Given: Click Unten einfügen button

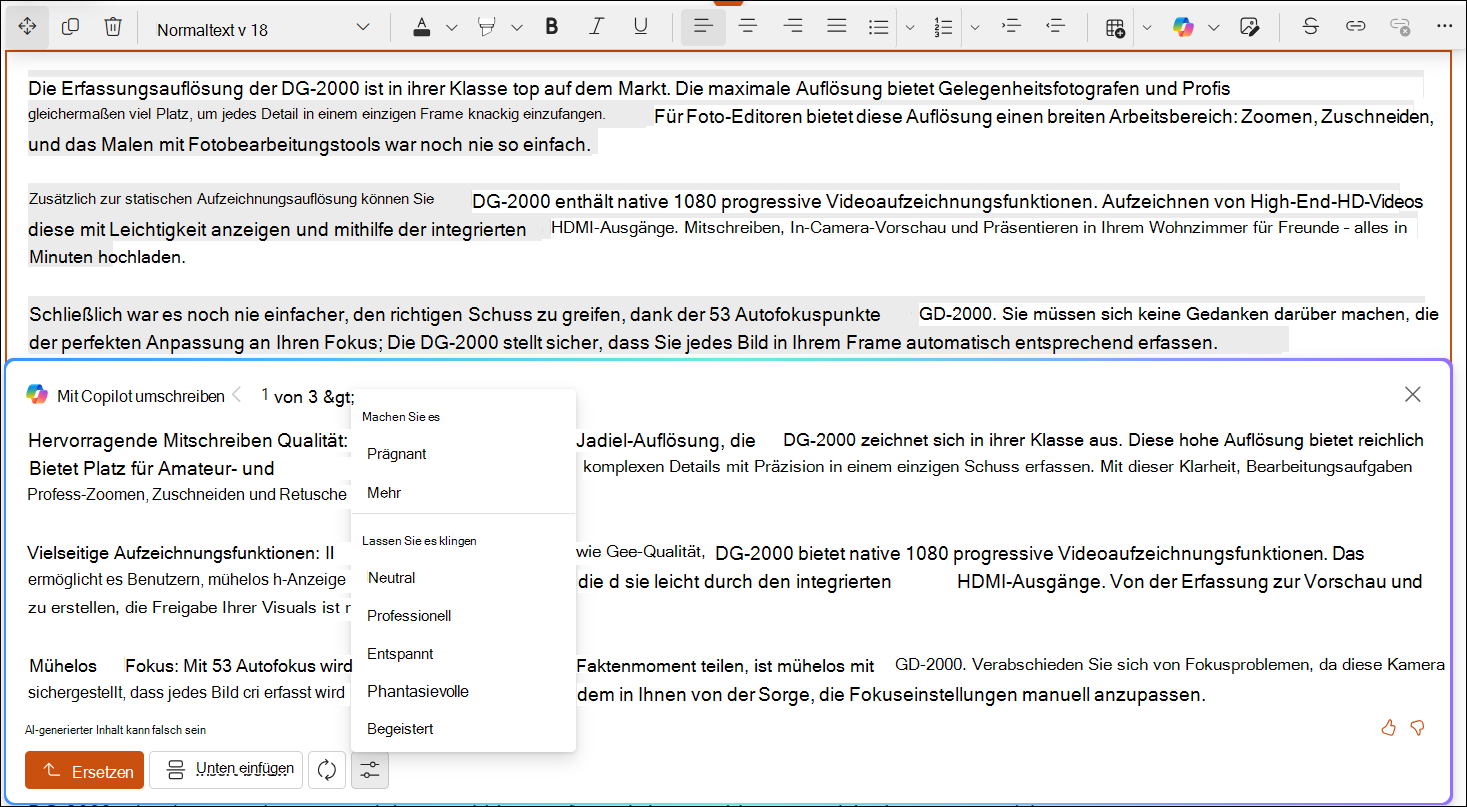Looking at the screenshot, I should [x=226, y=769].
